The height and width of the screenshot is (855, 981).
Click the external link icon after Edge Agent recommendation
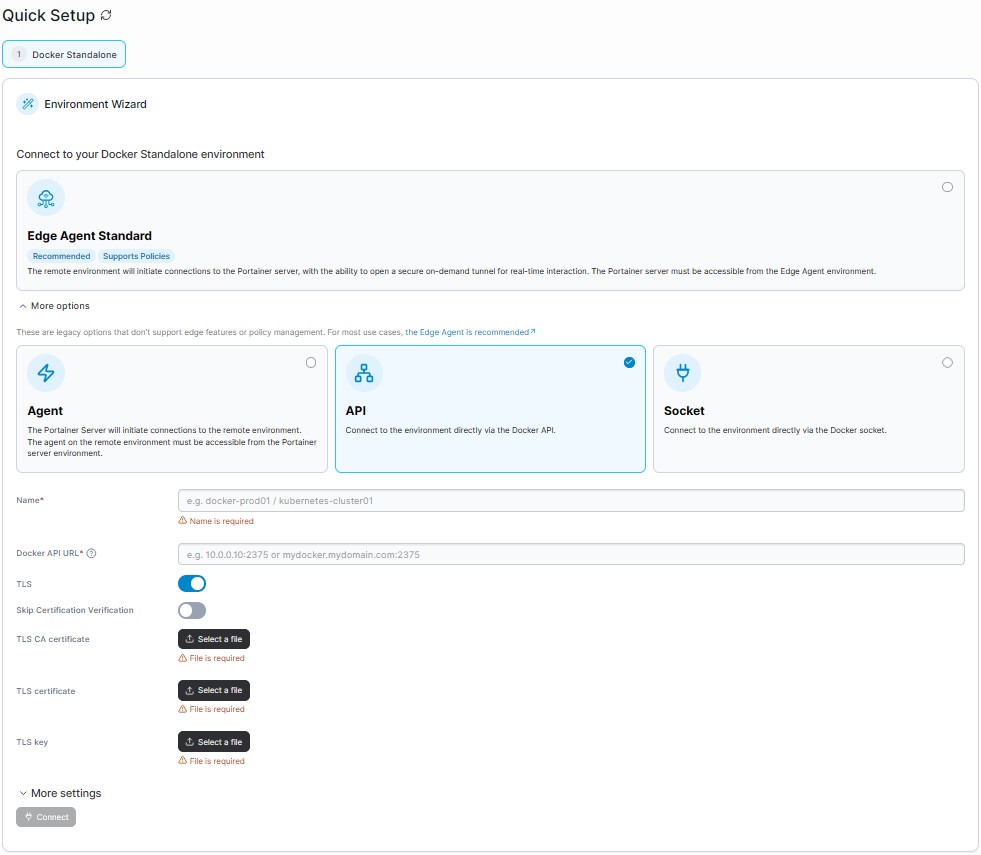[x=533, y=331]
